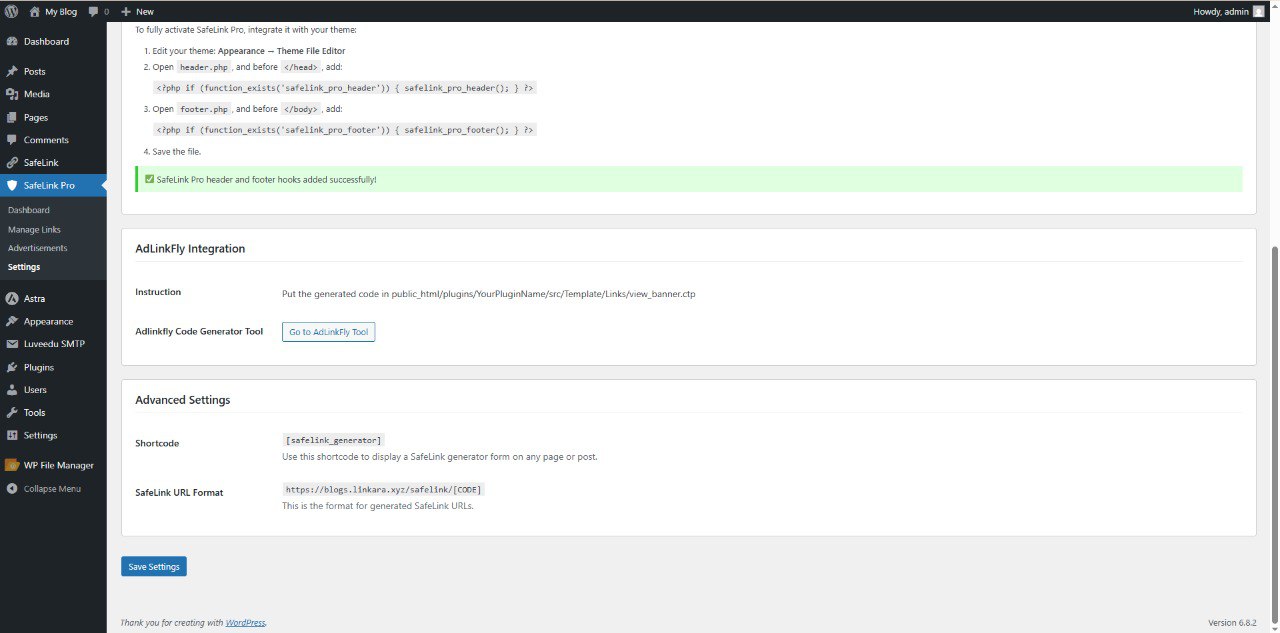This screenshot has width=1280, height=633.
Task: Click the </head> code tag
Action: (301, 67)
